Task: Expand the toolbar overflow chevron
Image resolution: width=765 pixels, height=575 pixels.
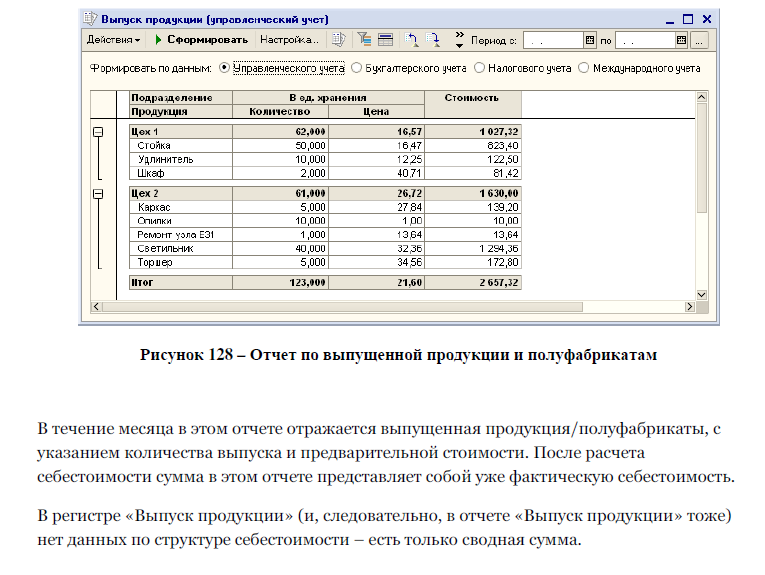Action: [x=459, y=40]
